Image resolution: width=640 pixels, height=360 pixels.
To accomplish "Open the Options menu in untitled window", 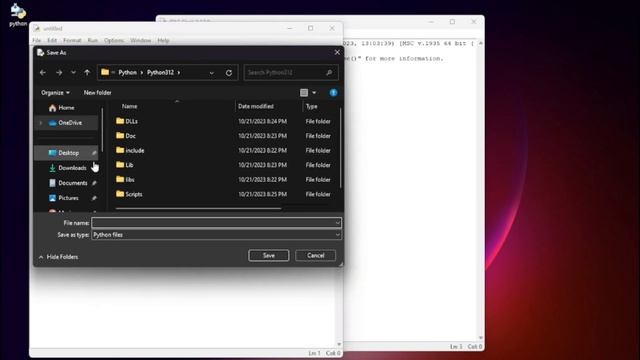I will click(114, 40).
